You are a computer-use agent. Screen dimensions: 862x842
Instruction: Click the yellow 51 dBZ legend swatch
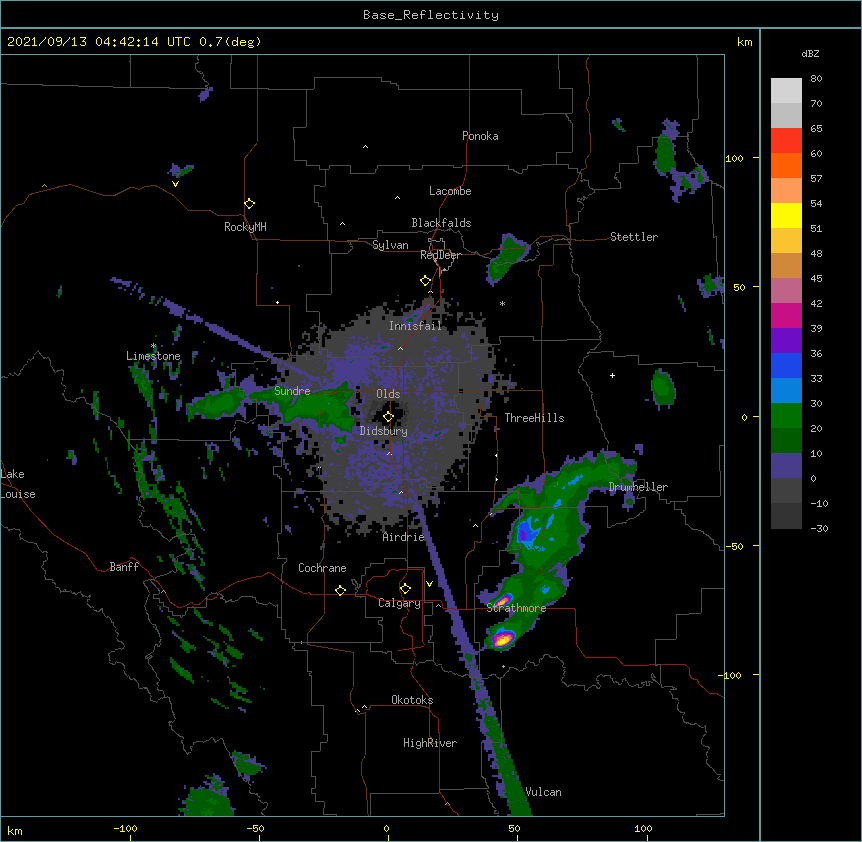tap(786, 215)
